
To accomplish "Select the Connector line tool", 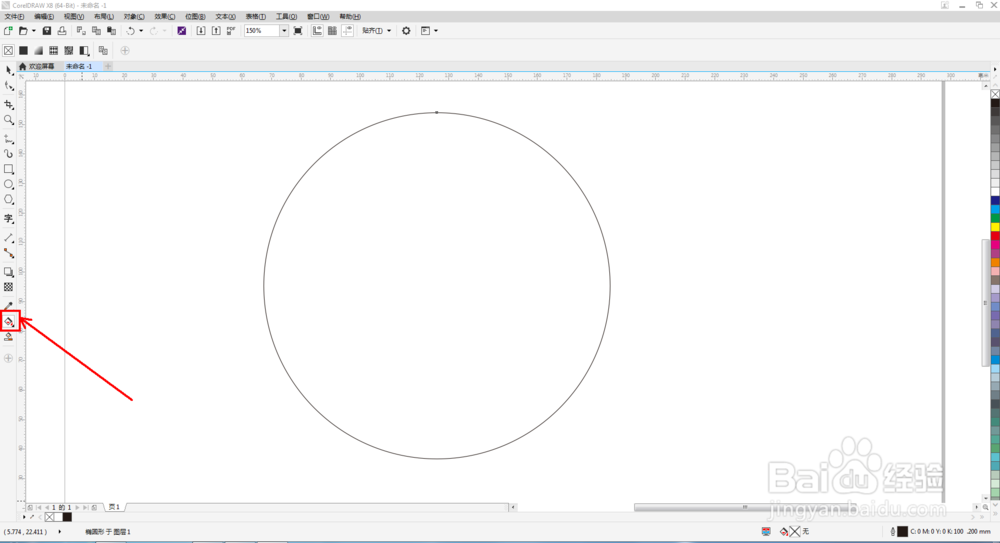I will point(8,253).
